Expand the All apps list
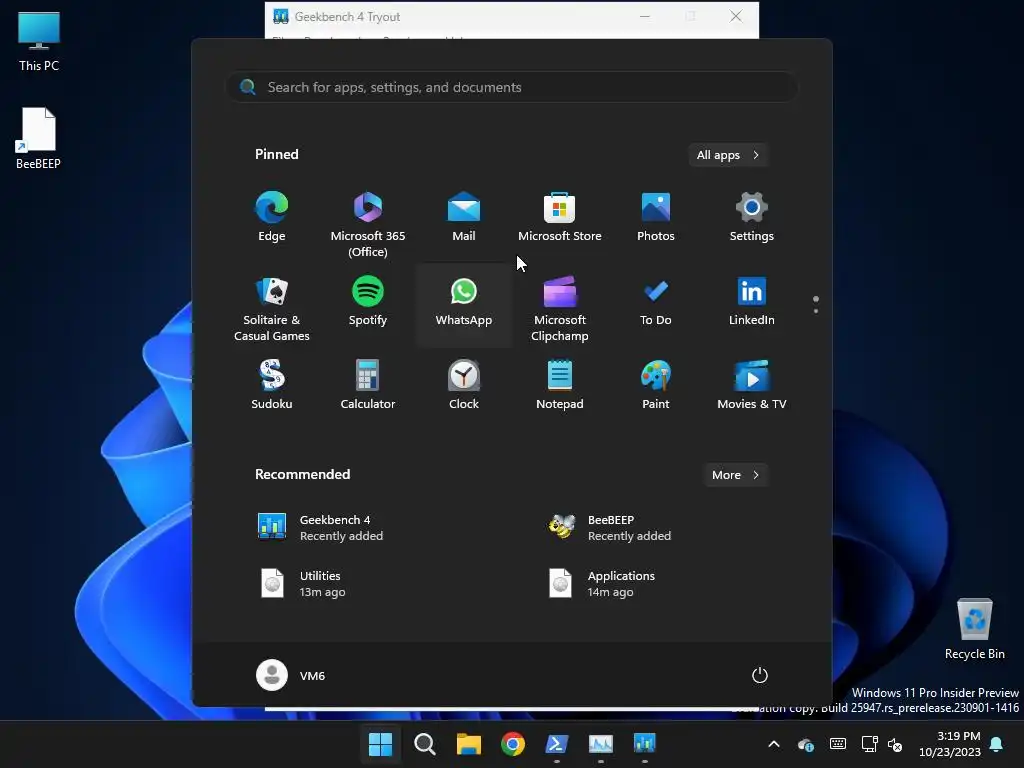The height and width of the screenshot is (768, 1024). 728,155
